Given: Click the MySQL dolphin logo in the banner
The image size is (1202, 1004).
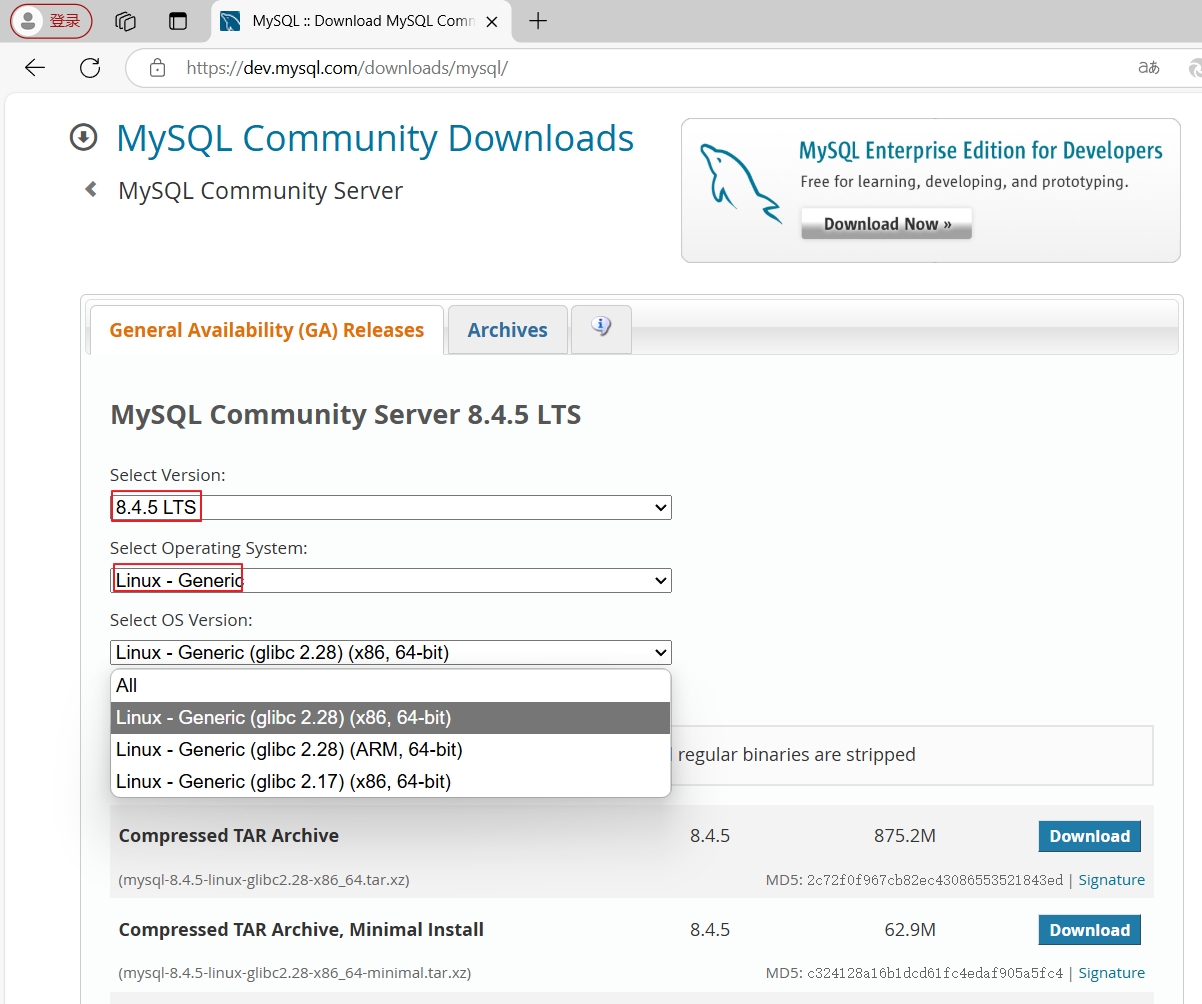Looking at the screenshot, I should point(739,185).
